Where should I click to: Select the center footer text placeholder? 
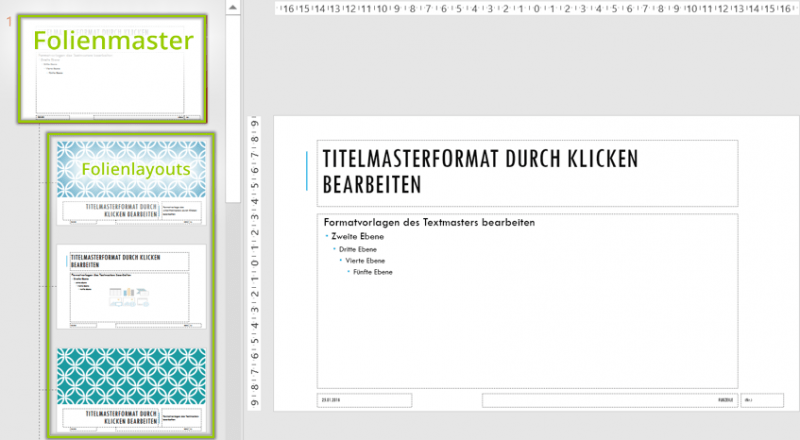point(610,400)
